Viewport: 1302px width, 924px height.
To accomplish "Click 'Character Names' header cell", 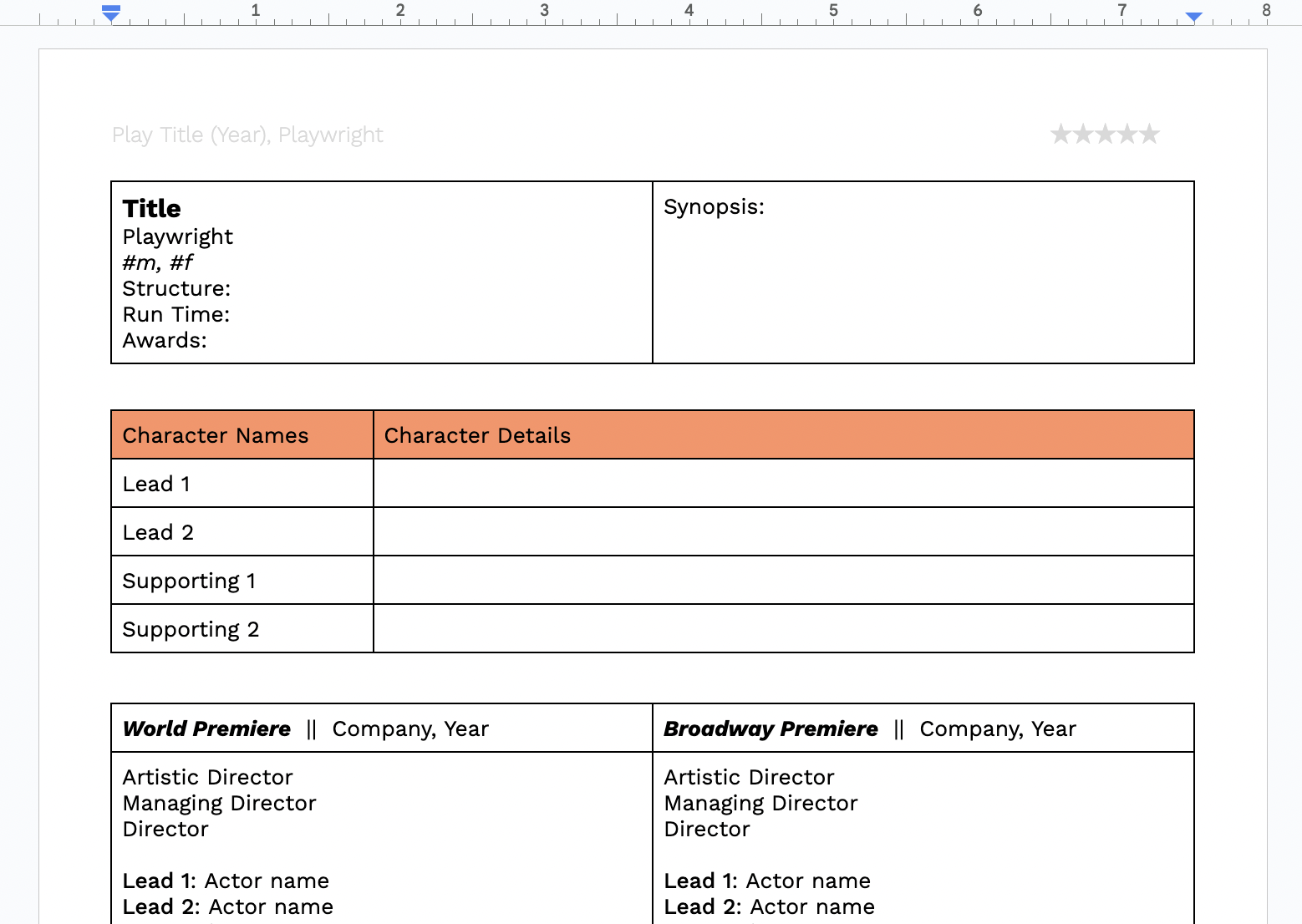I will coord(242,434).
